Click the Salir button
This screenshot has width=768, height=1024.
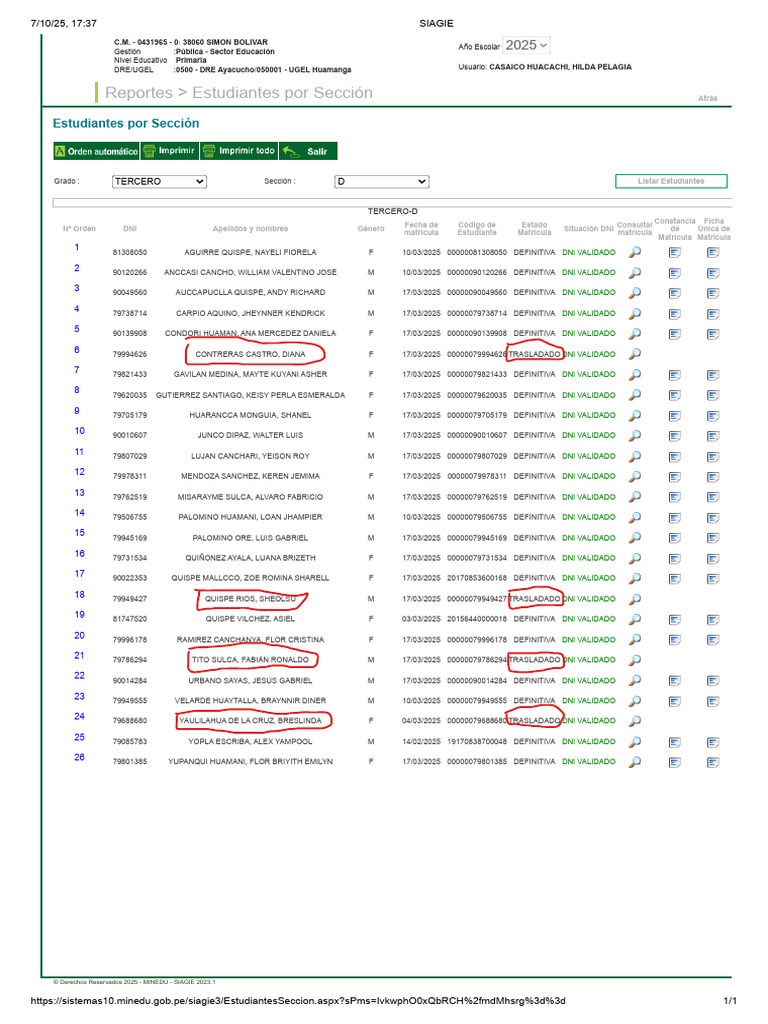click(308, 151)
